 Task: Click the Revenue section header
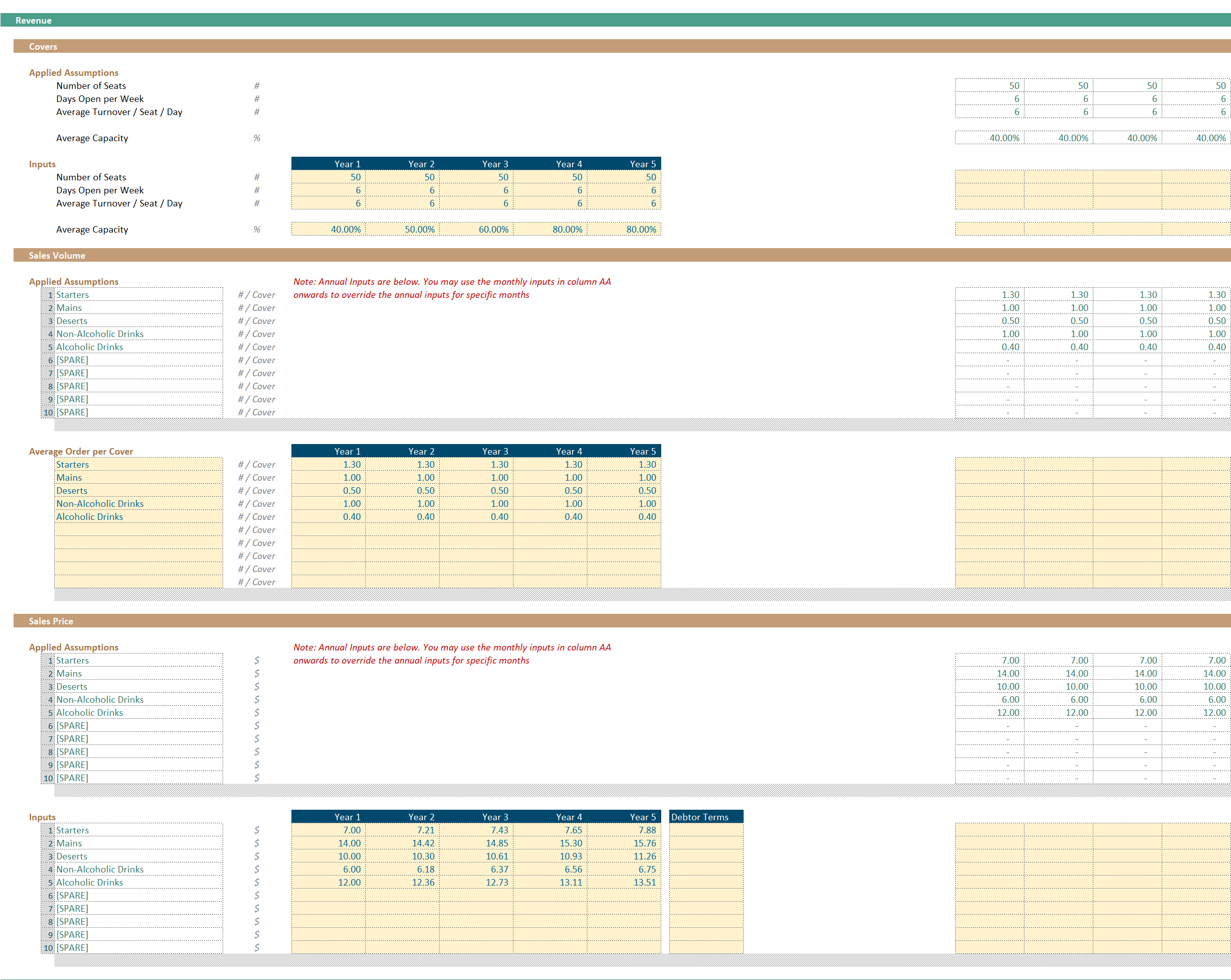pos(615,21)
